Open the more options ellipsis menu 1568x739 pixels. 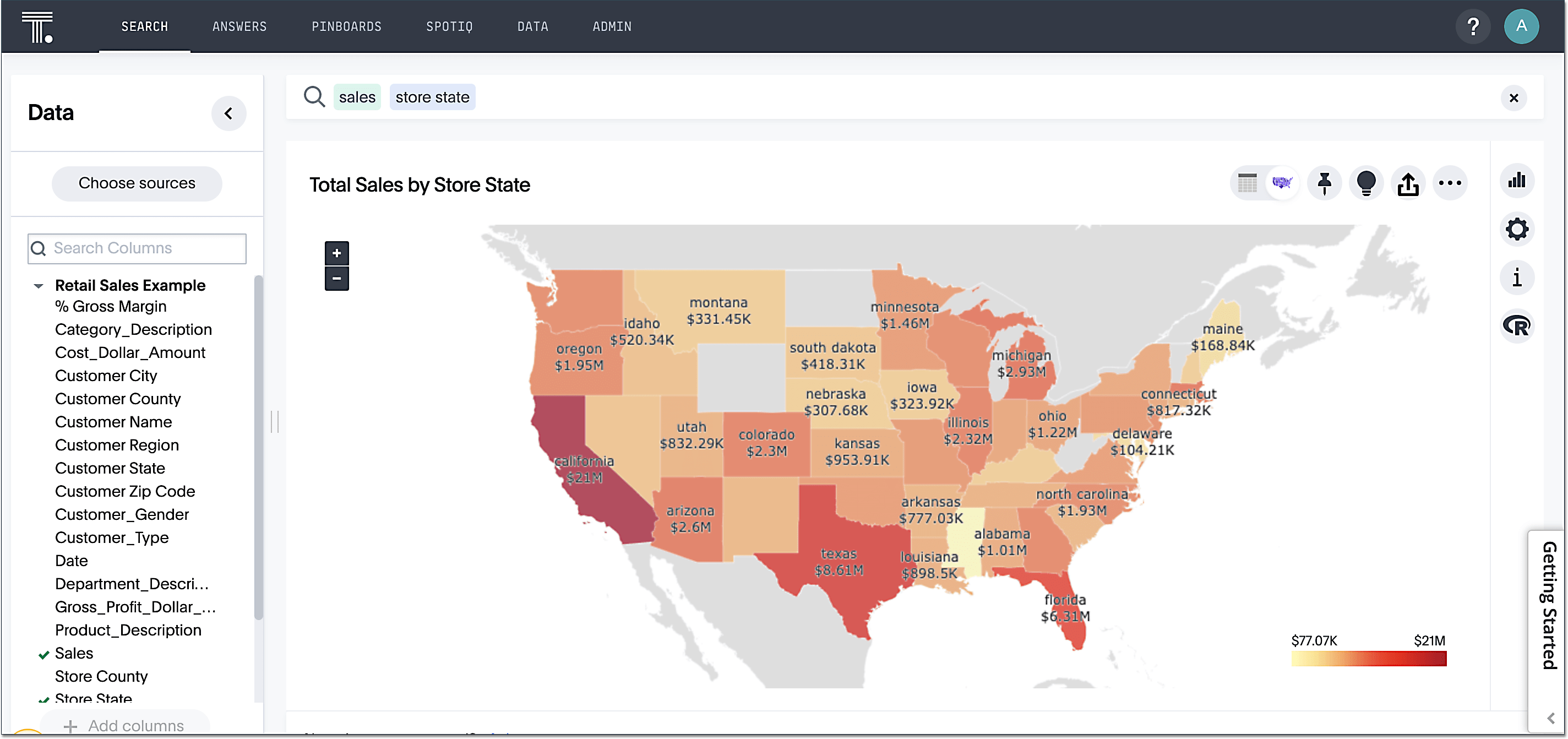coord(1451,183)
